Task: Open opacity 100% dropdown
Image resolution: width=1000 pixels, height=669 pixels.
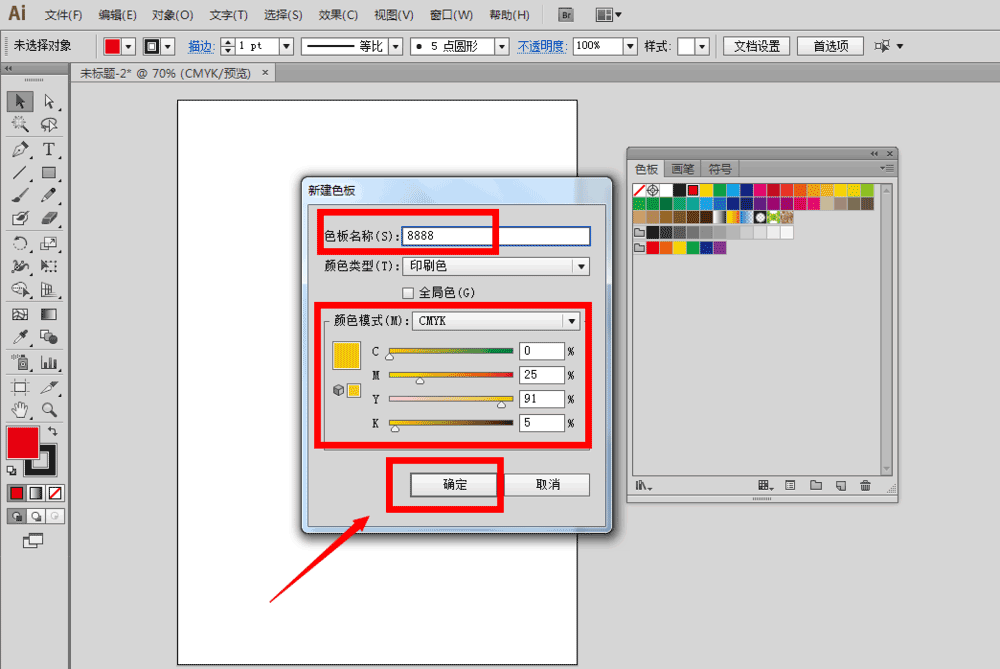Action: pos(630,46)
